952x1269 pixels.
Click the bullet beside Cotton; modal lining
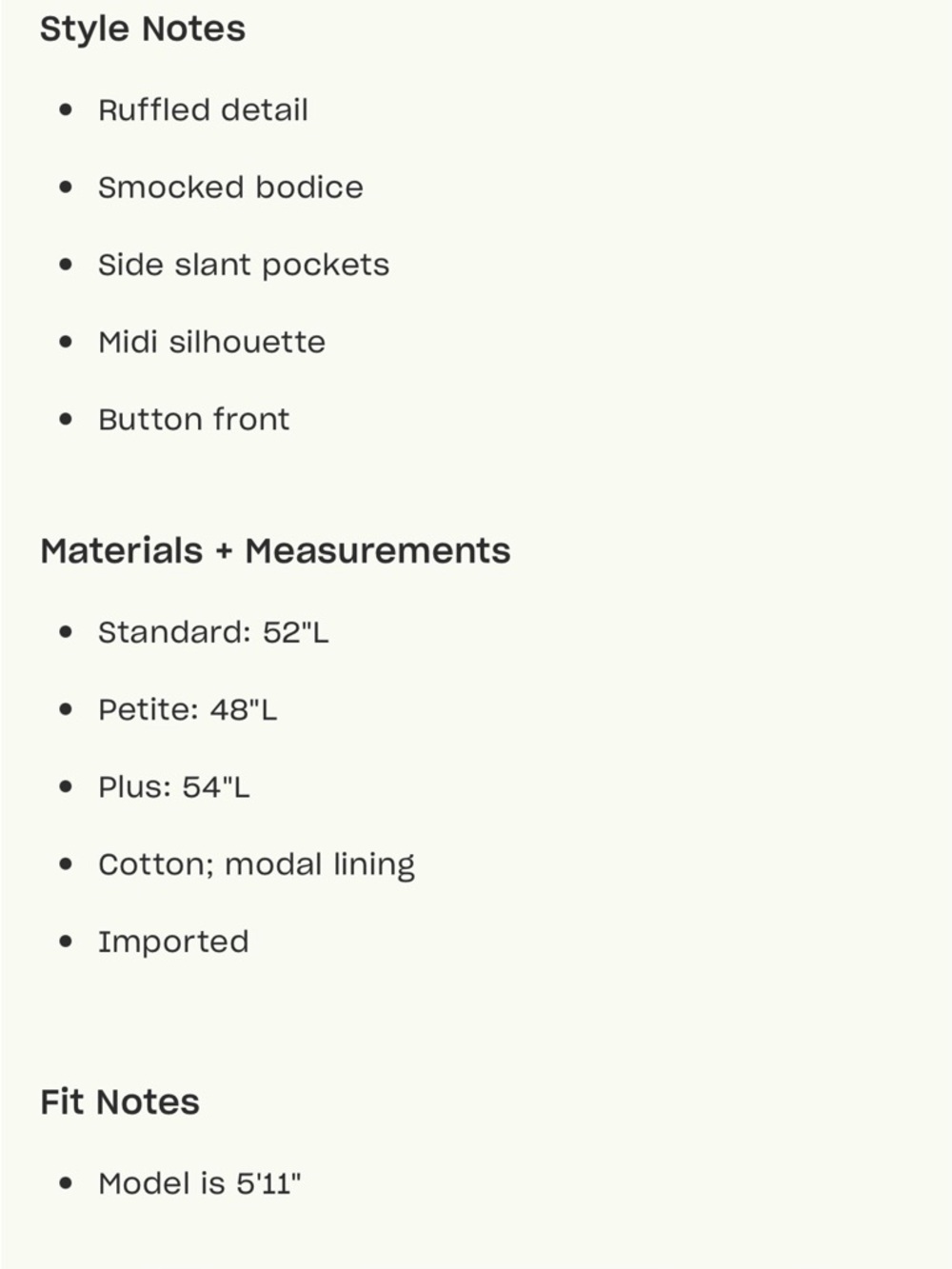tap(66, 864)
